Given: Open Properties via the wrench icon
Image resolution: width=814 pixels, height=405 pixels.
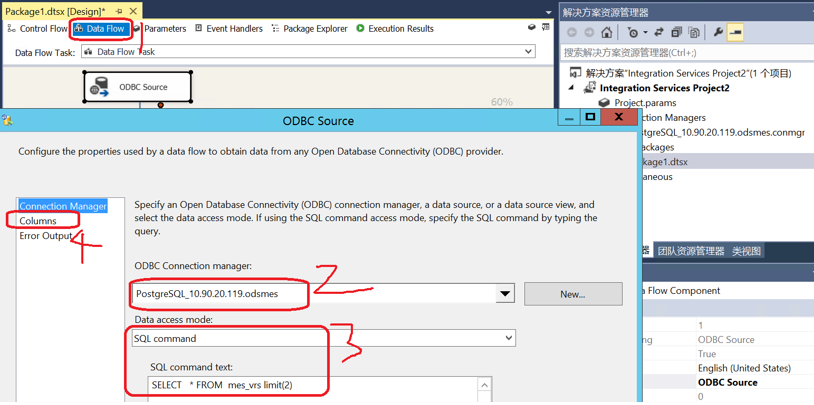Looking at the screenshot, I should (718, 32).
